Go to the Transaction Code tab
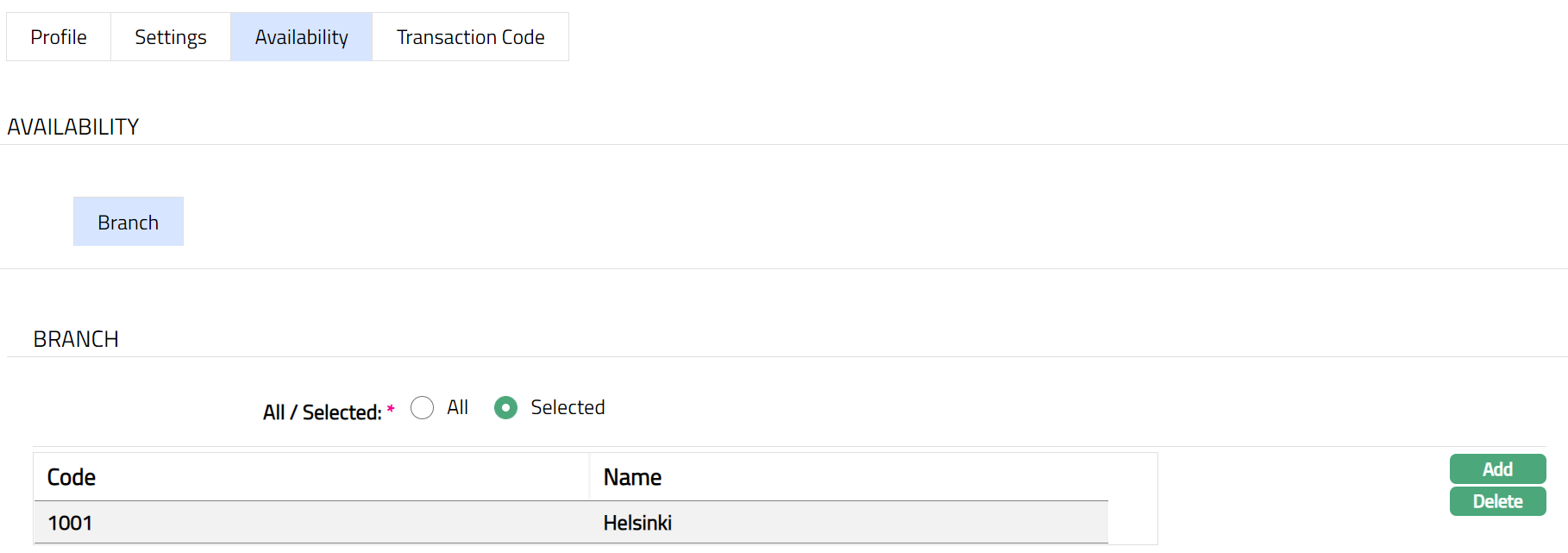1568x553 pixels. (x=470, y=37)
